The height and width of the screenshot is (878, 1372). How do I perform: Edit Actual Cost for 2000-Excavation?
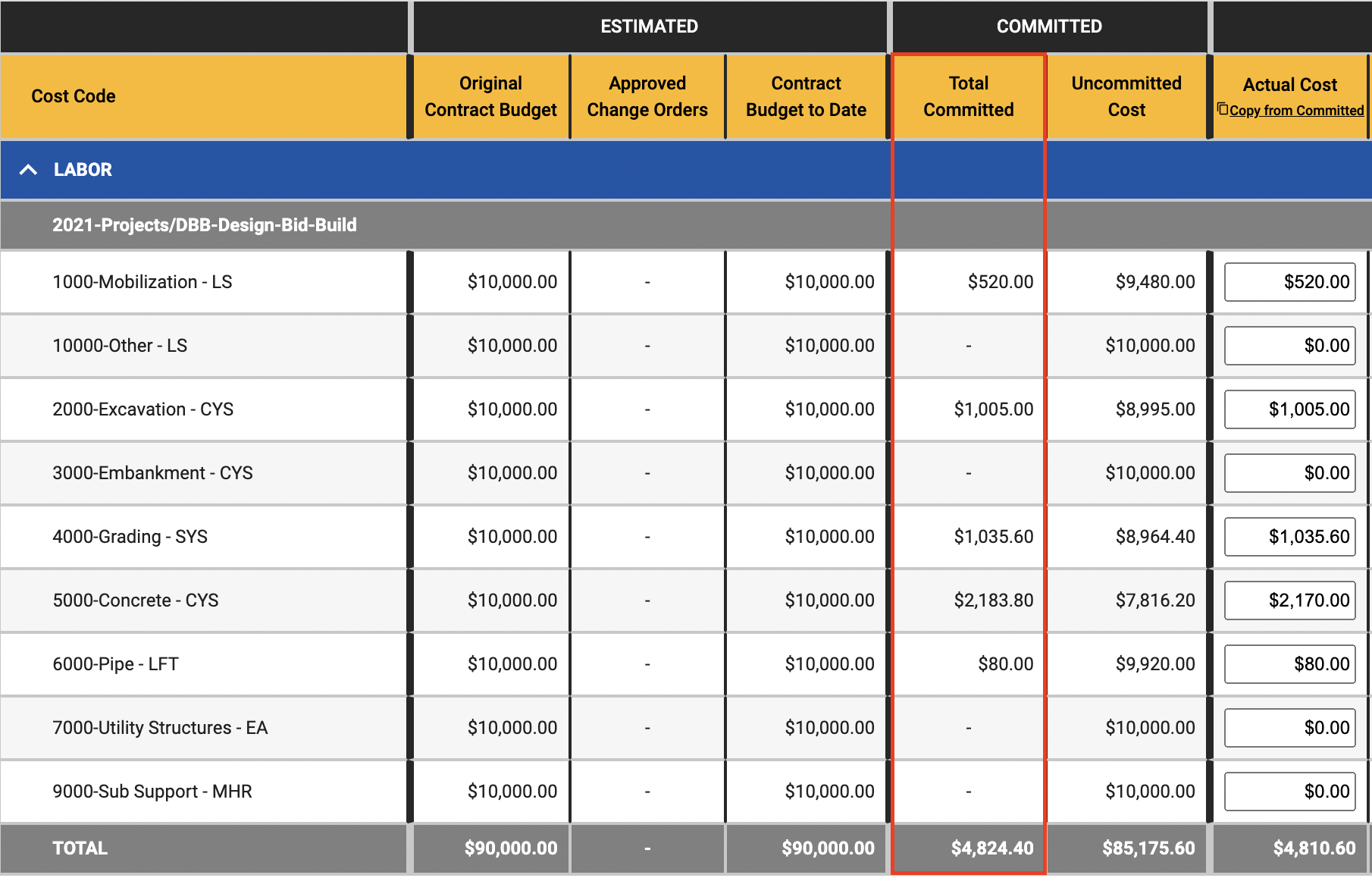[x=1289, y=409]
